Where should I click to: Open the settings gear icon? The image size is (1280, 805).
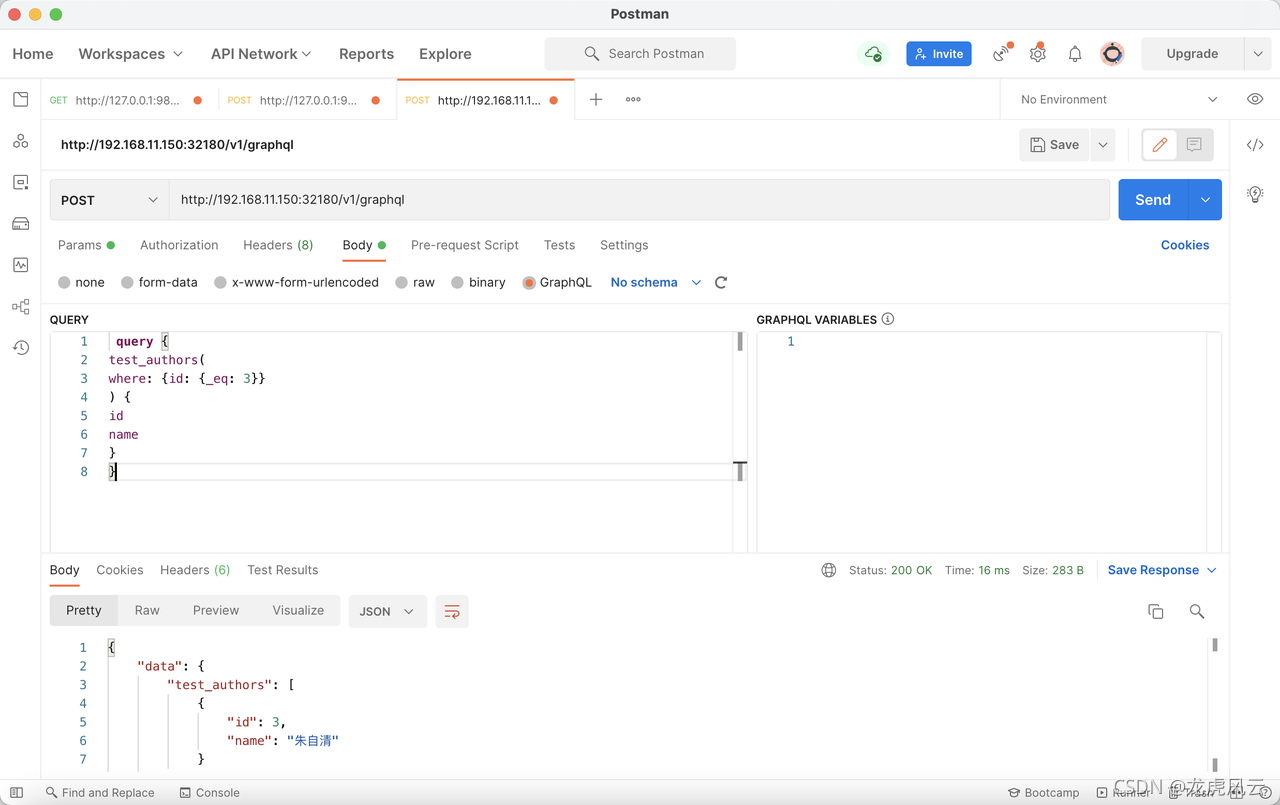point(1038,54)
